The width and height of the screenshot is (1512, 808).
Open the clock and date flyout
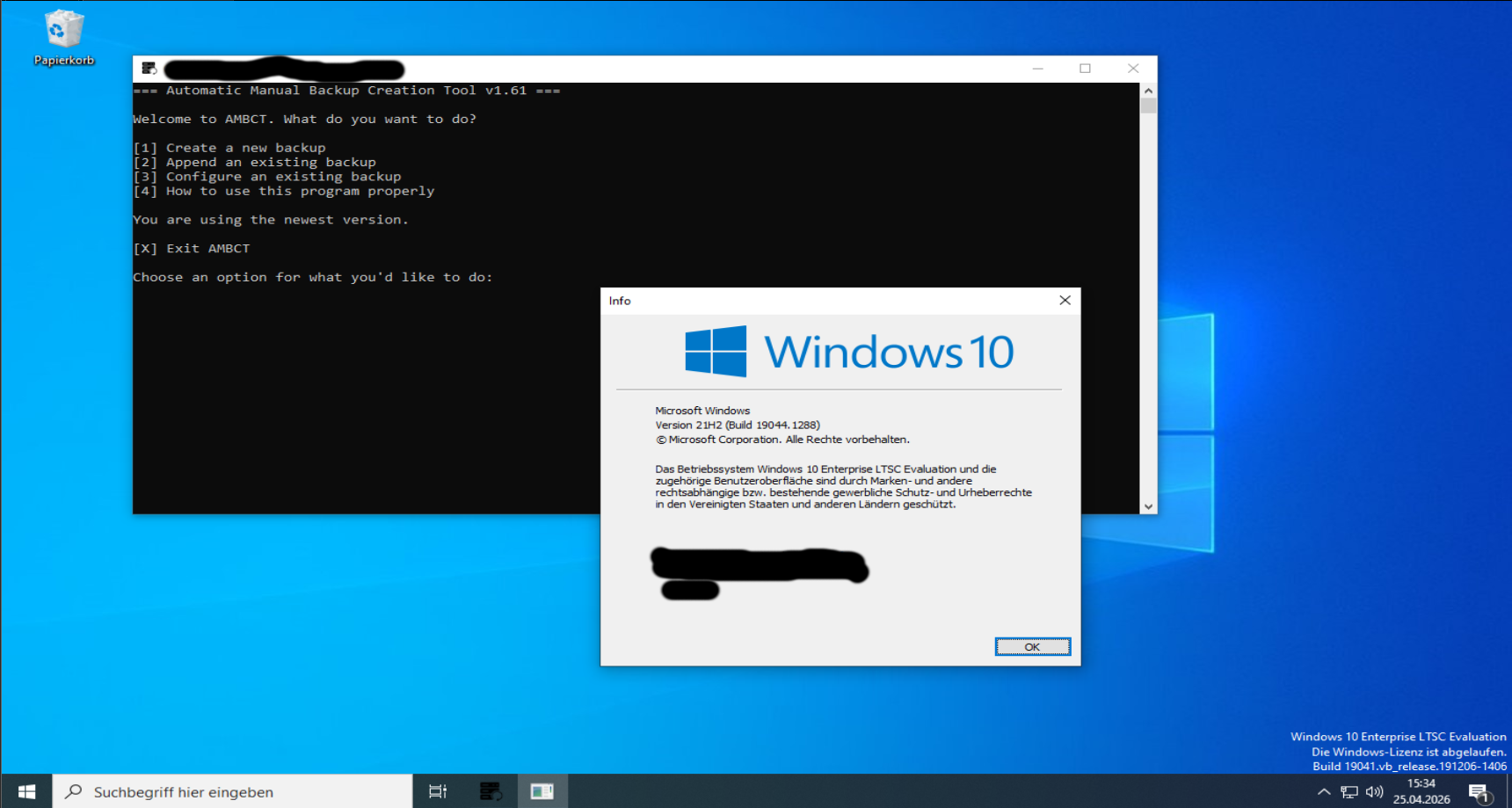(x=1421, y=791)
